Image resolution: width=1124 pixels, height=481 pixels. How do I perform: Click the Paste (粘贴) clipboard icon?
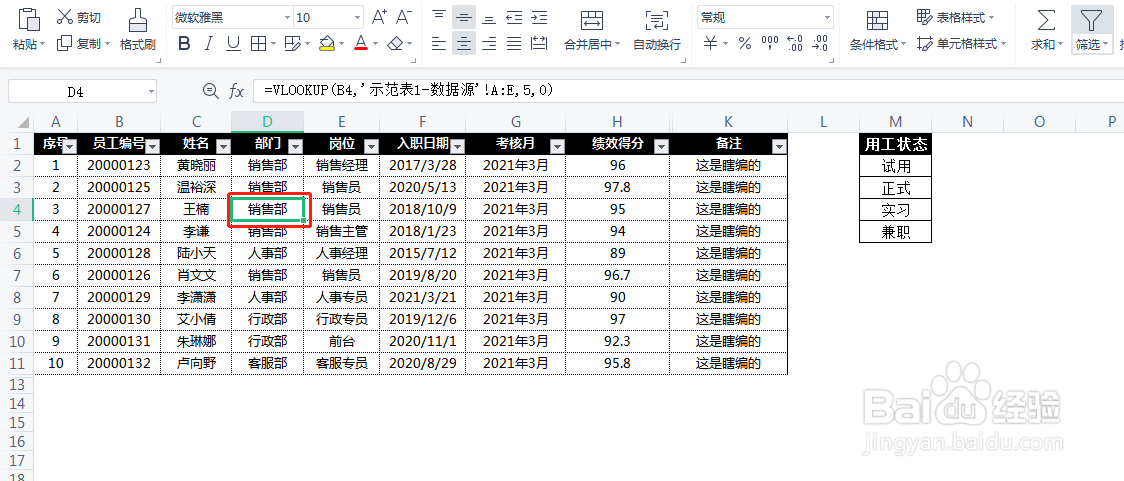(x=29, y=19)
